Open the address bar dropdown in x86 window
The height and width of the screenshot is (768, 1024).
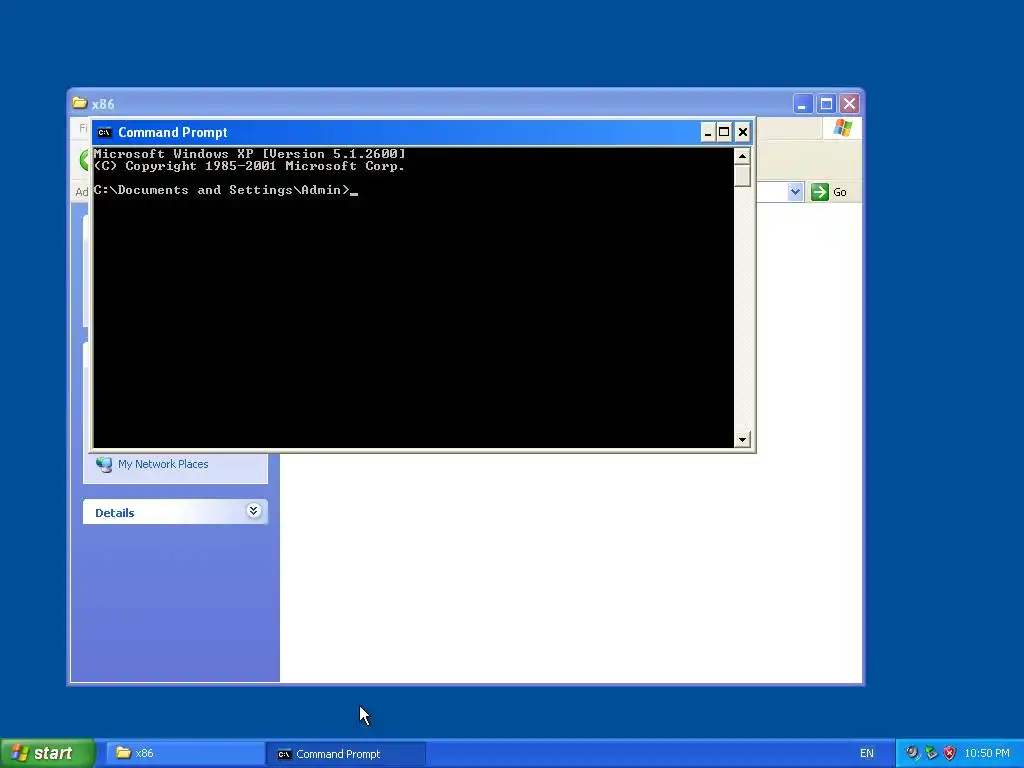pyautogui.click(x=795, y=192)
